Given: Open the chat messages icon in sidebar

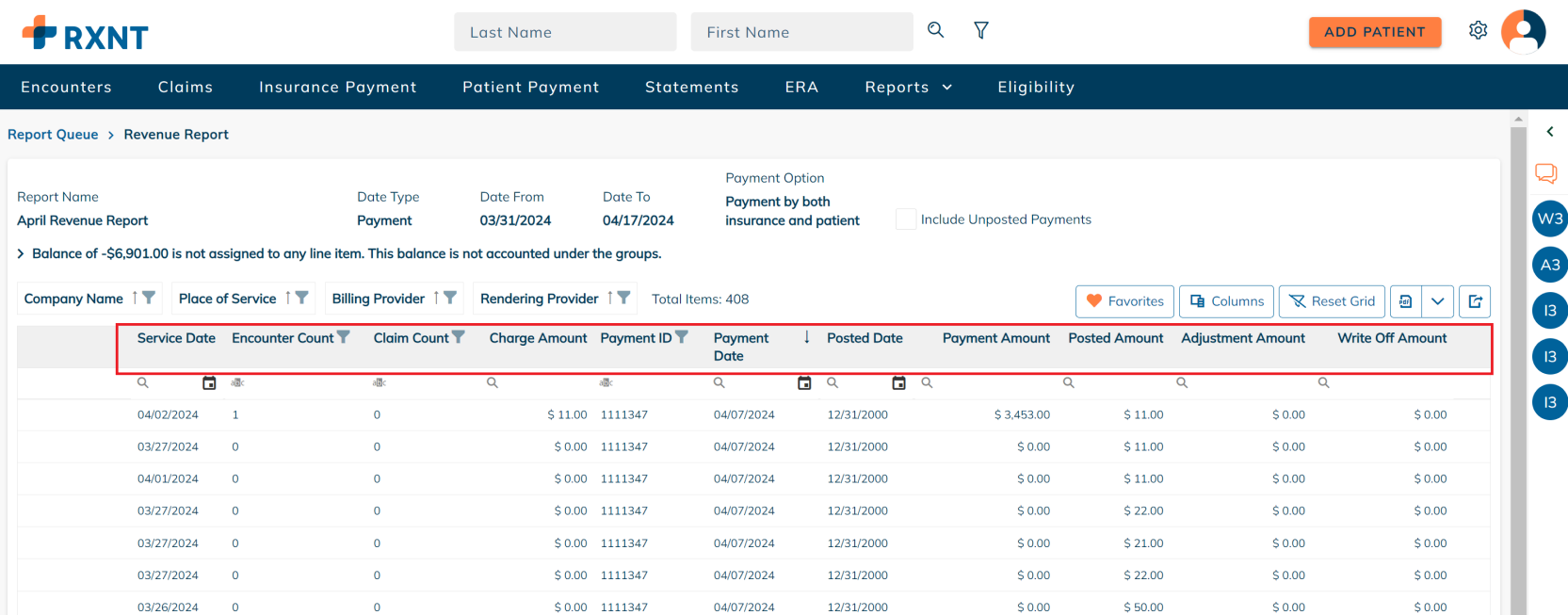Looking at the screenshot, I should click(x=1546, y=173).
